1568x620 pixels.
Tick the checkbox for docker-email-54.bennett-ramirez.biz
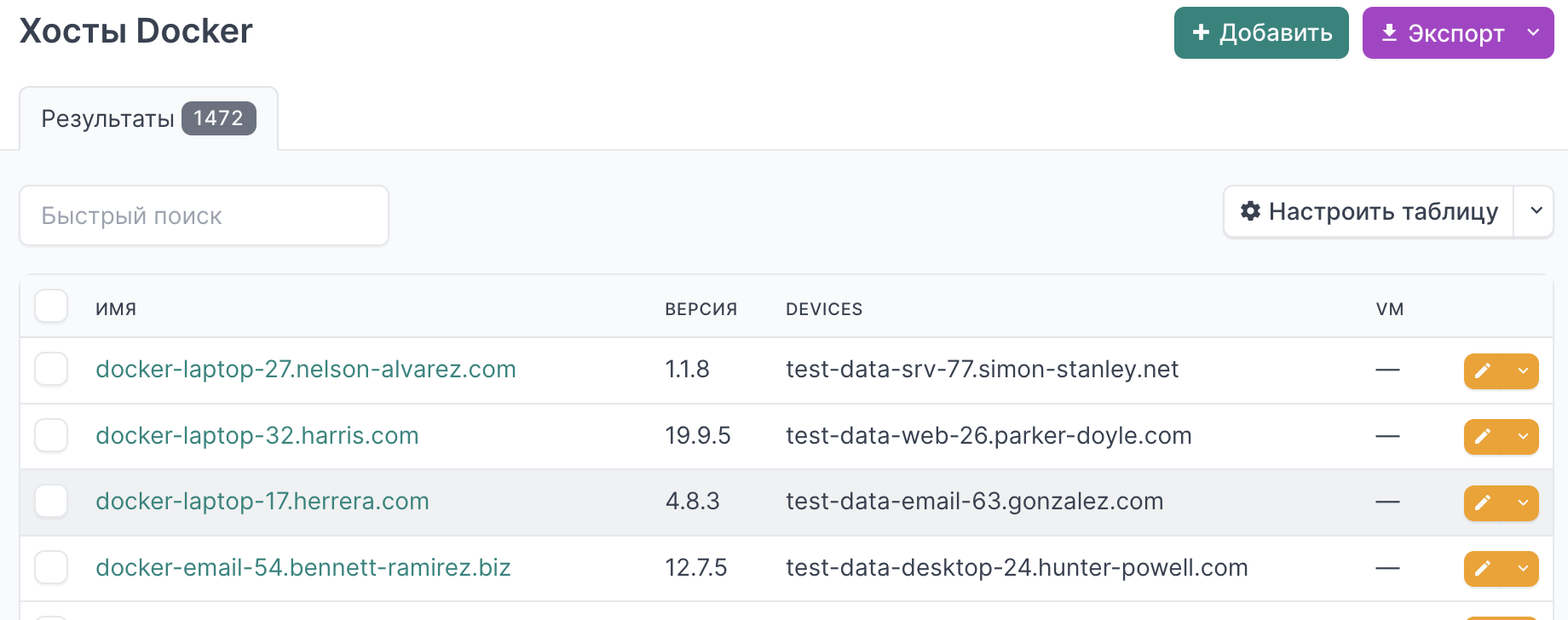[x=51, y=567]
